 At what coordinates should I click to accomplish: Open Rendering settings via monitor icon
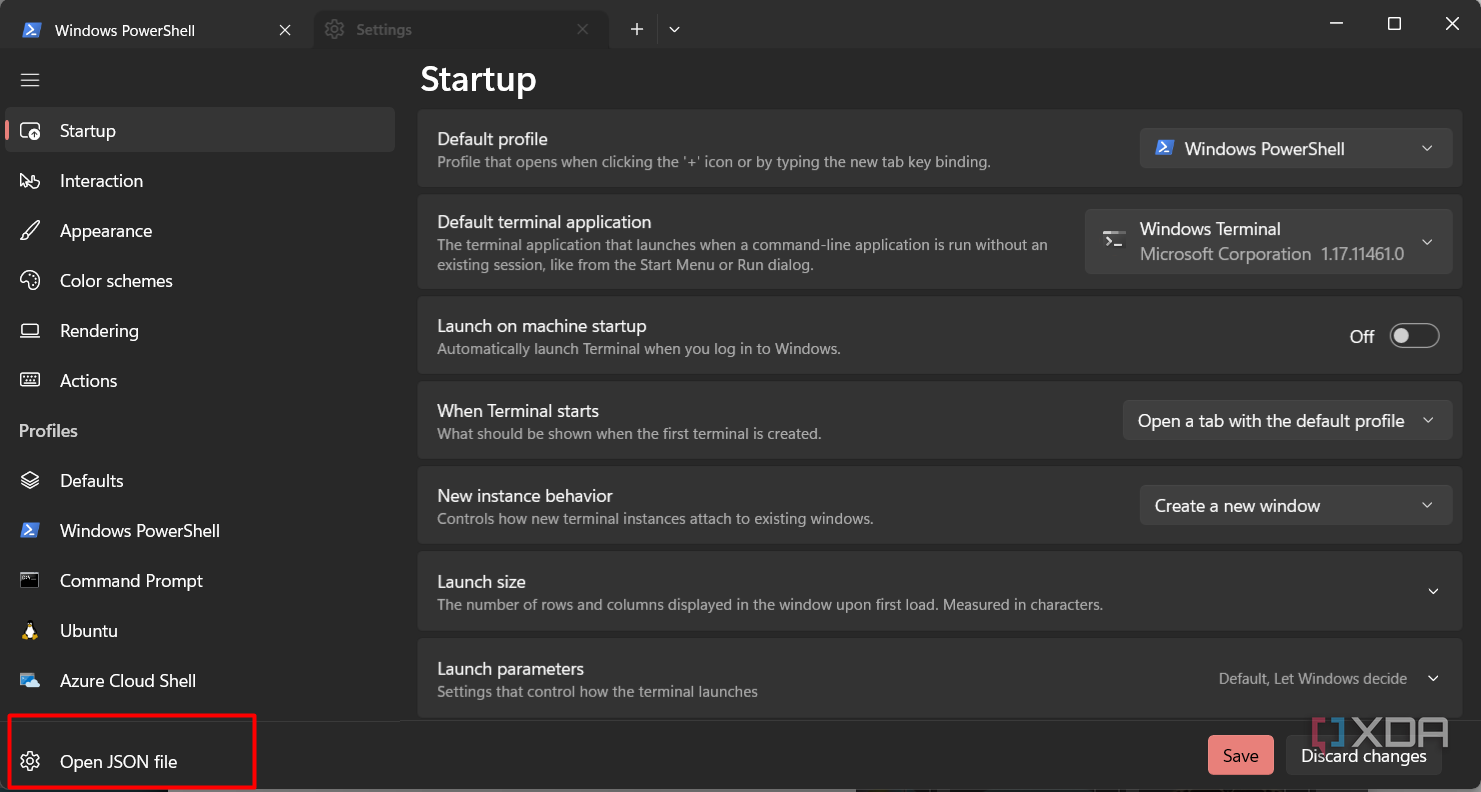point(30,331)
